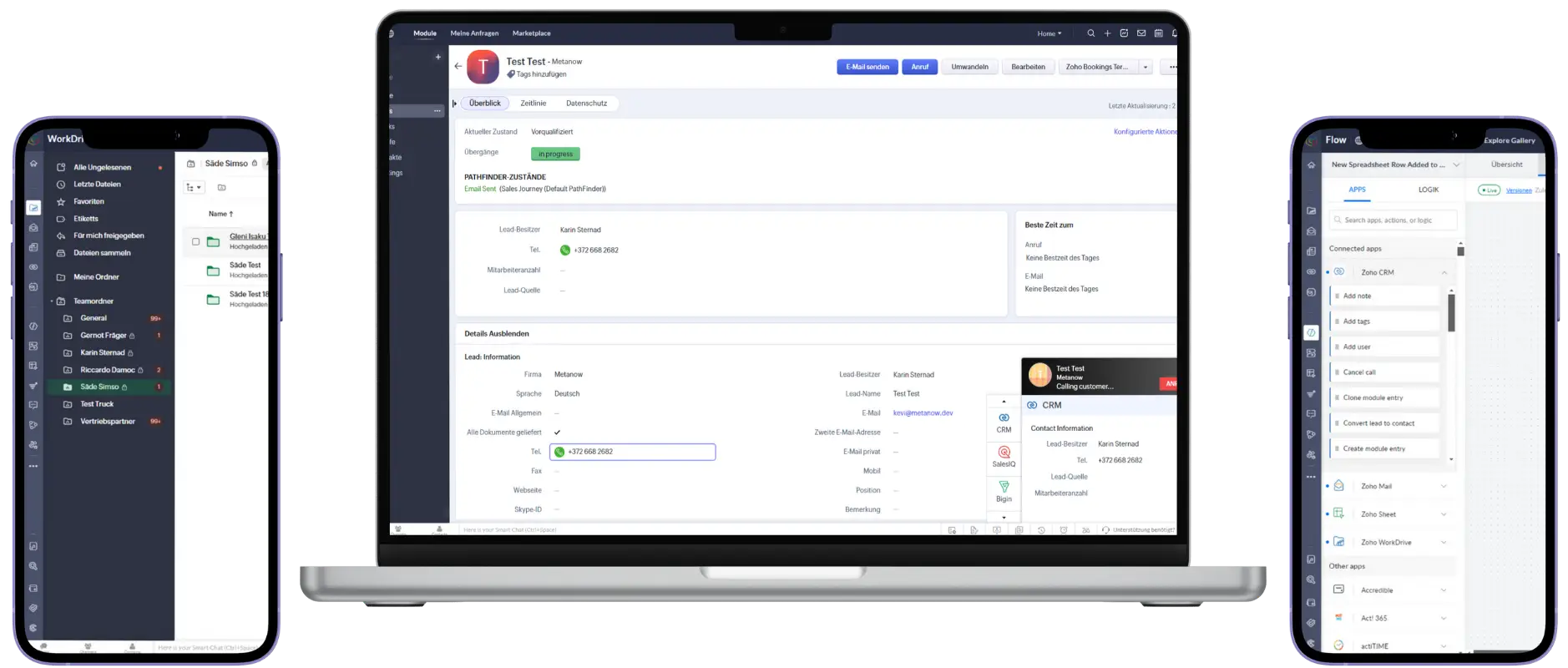1568x668 pixels.
Task: Expand the Zoho Mail app section
Action: click(x=1444, y=486)
